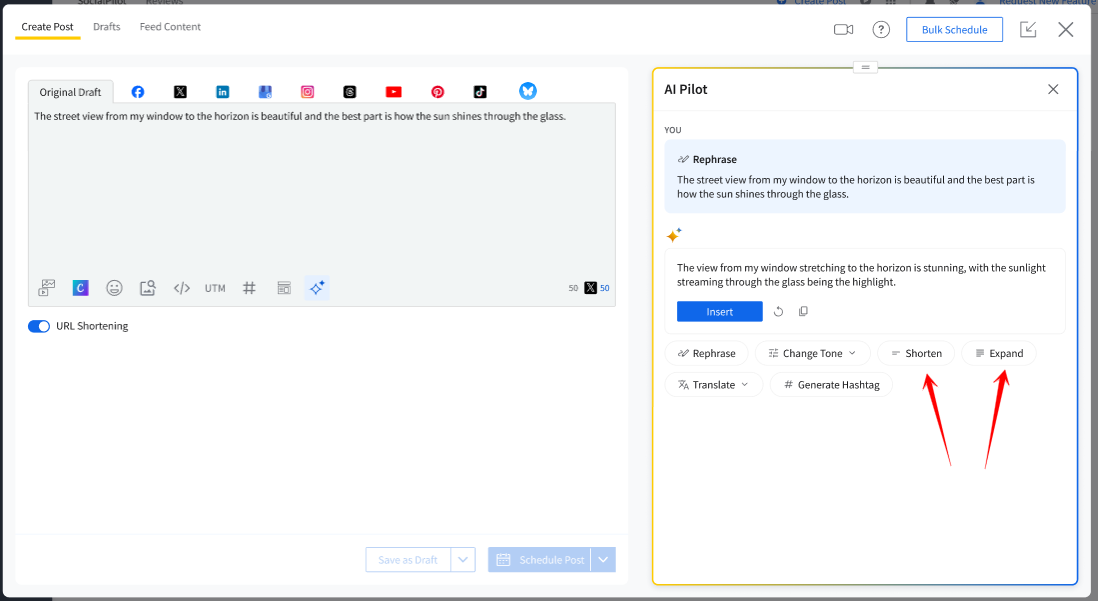The height and width of the screenshot is (601, 1098).
Task: Open the add media icon
Action: click(47, 288)
